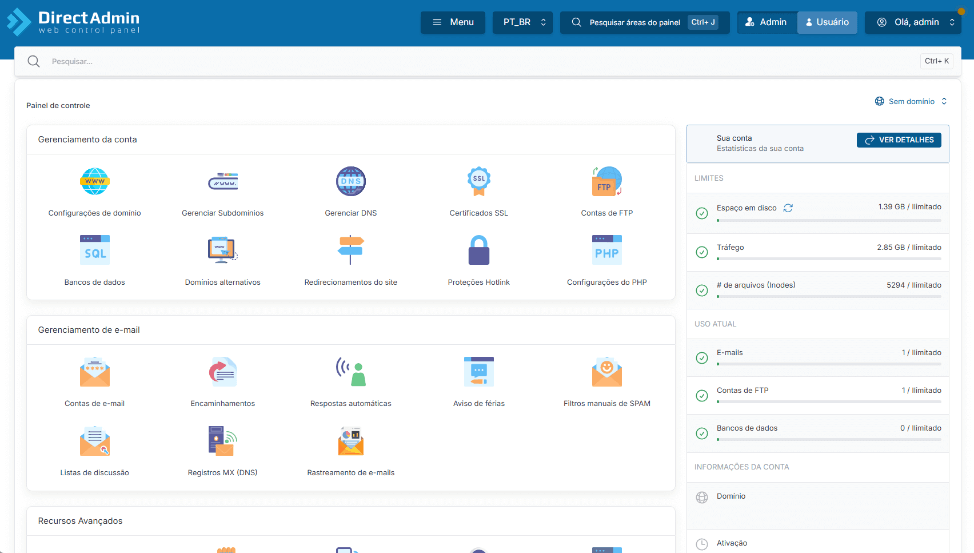Open Bancos de dados SQL icon
This screenshot has width=974, height=553.
(x=95, y=250)
